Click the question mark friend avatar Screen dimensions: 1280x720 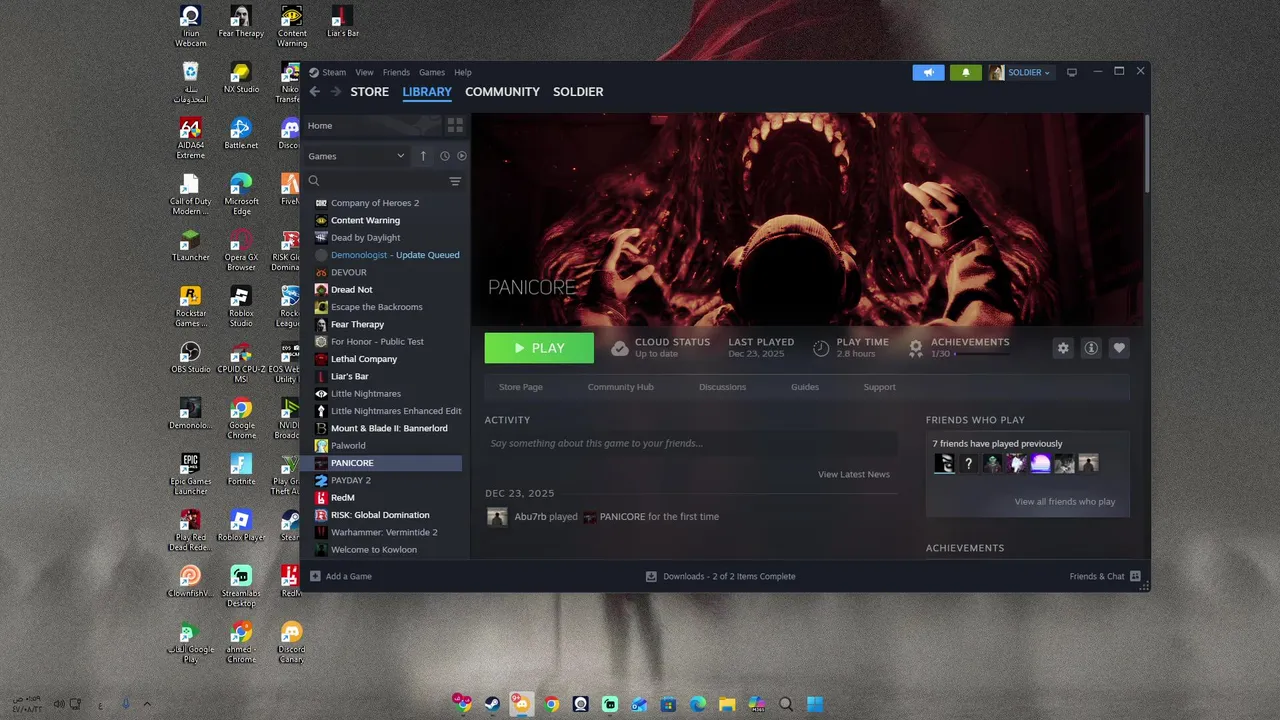click(968, 463)
